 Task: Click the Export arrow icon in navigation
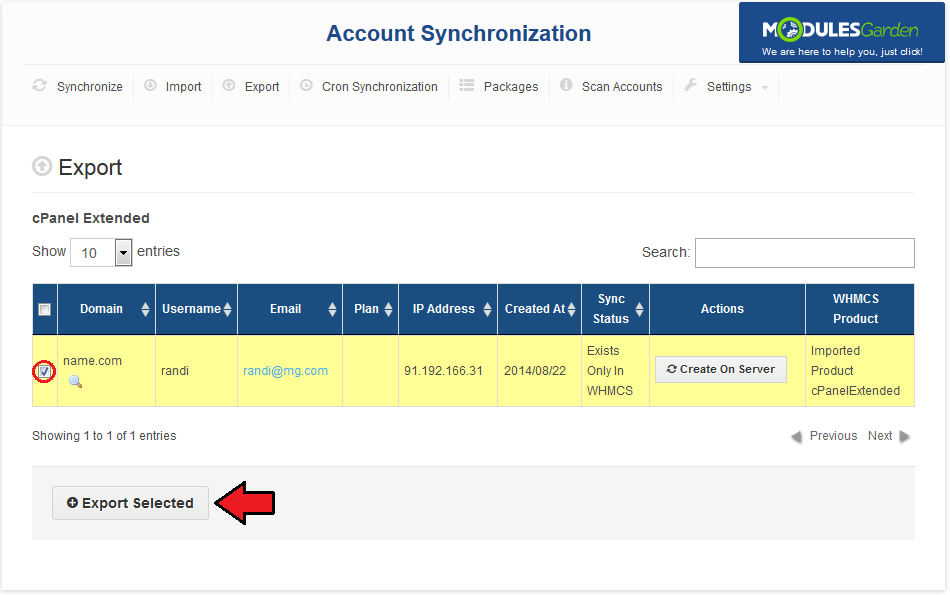point(228,85)
